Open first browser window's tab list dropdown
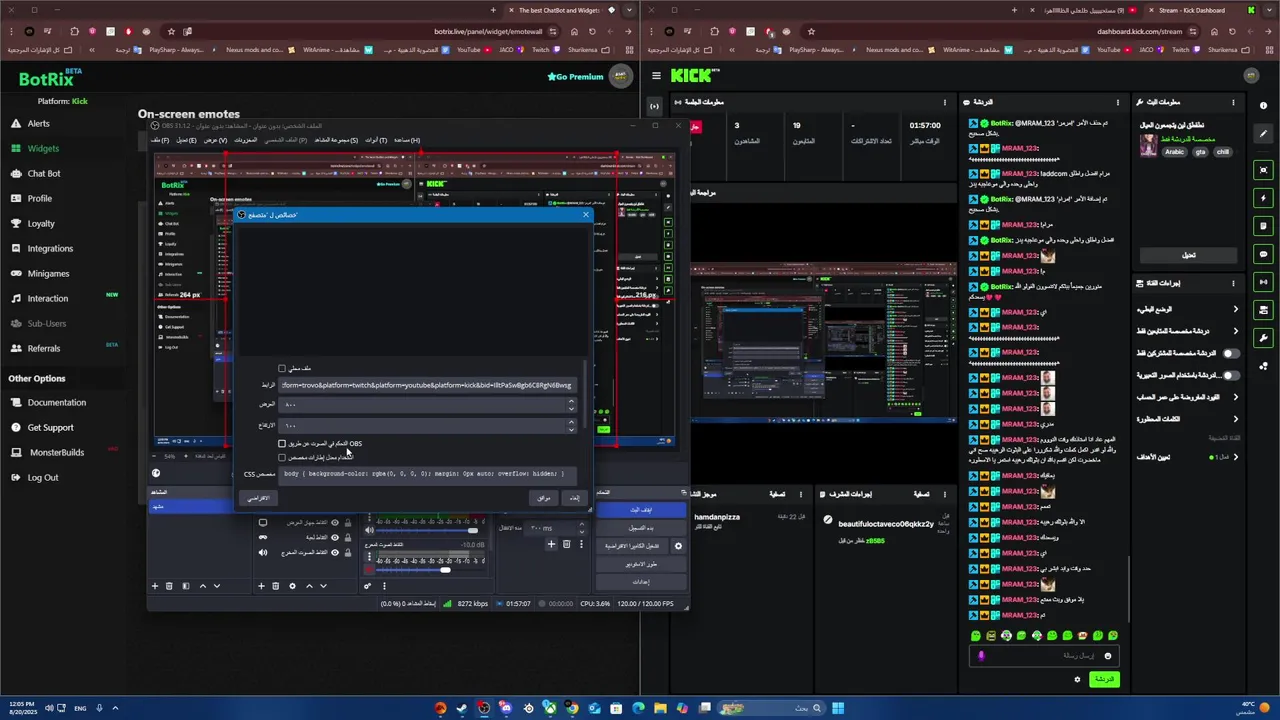 click(628, 10)
